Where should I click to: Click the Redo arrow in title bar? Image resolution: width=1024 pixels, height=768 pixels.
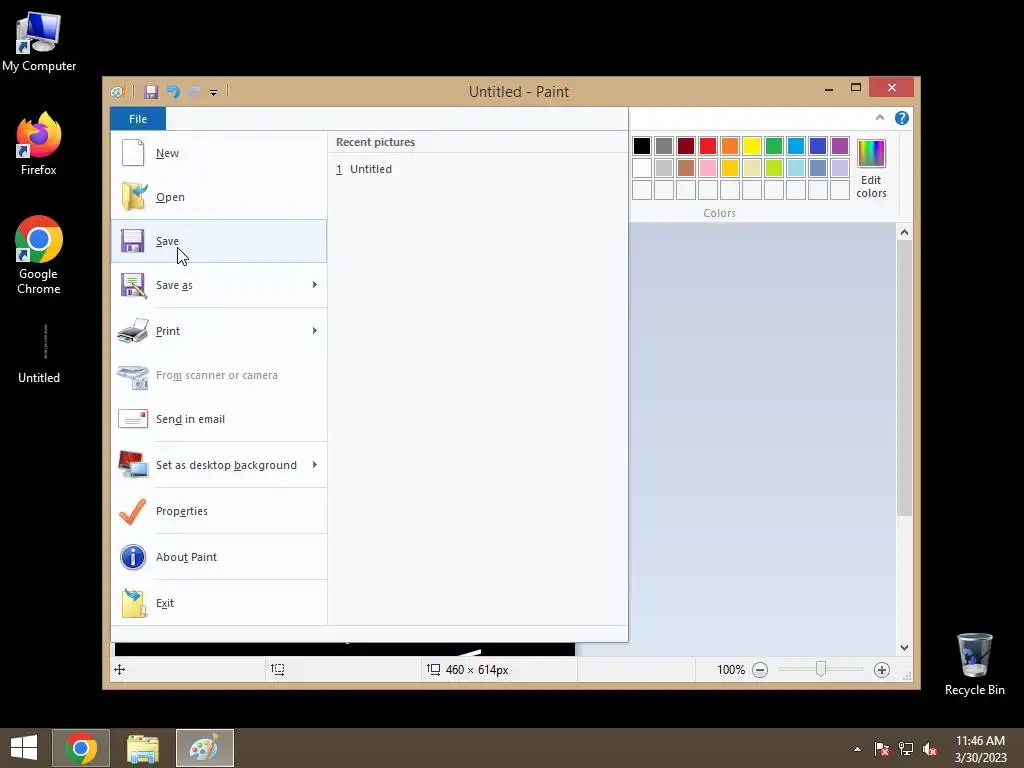pyautogui.click(x=195, y=91)
